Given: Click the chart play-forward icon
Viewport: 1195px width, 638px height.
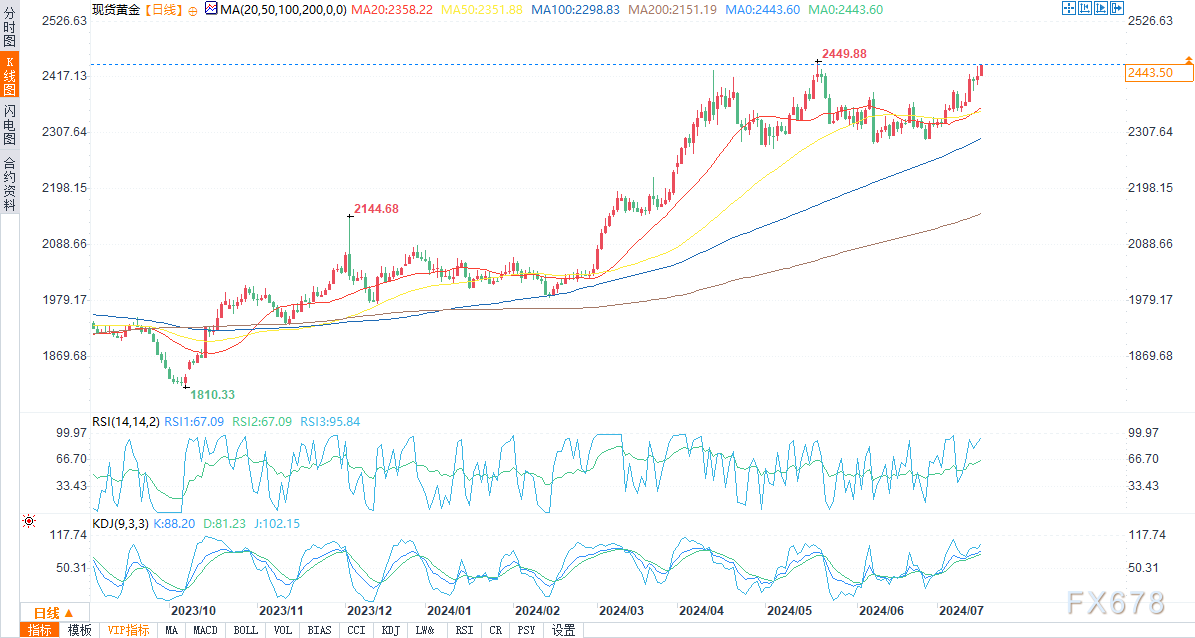Looking at the screenshot, I should 1101,9.
